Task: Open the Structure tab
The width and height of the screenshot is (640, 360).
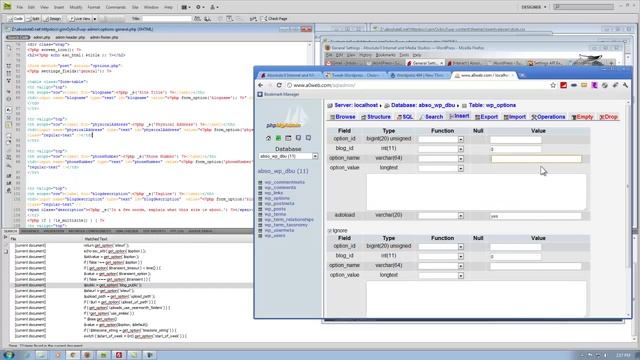Action: [x=376, y=117]
